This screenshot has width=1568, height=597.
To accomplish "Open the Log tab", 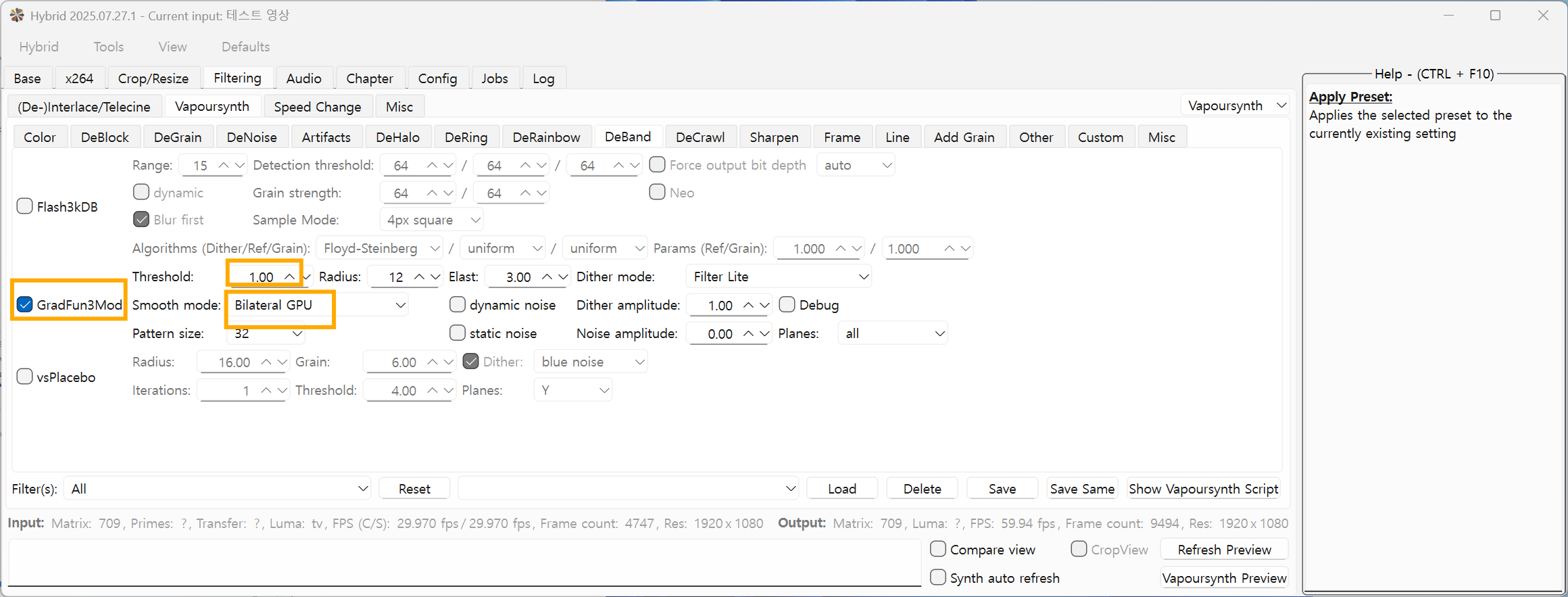I will [x=543, y=78].
